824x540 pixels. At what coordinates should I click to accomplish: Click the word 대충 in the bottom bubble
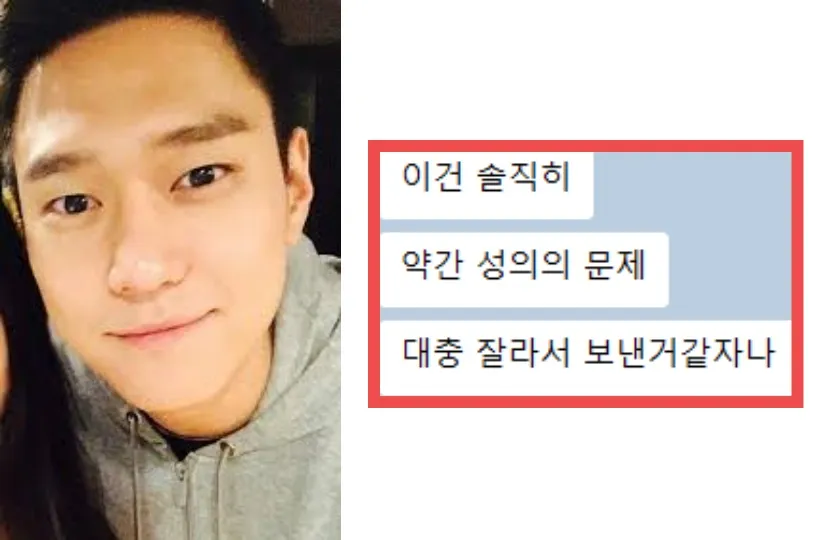[x=431, y=353]
